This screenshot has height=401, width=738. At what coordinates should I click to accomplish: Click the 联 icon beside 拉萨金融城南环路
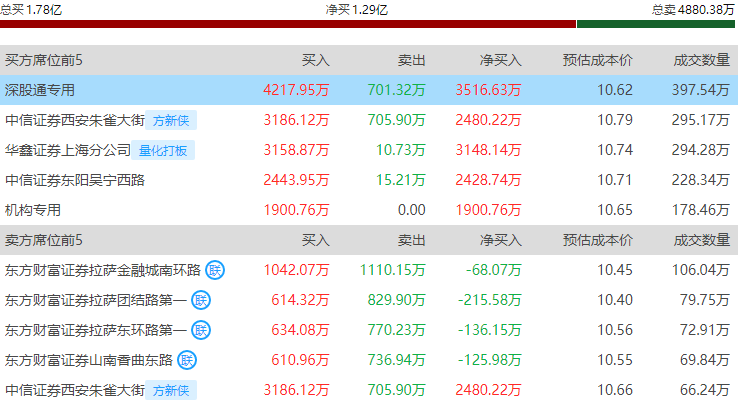(x=215, y=270)
